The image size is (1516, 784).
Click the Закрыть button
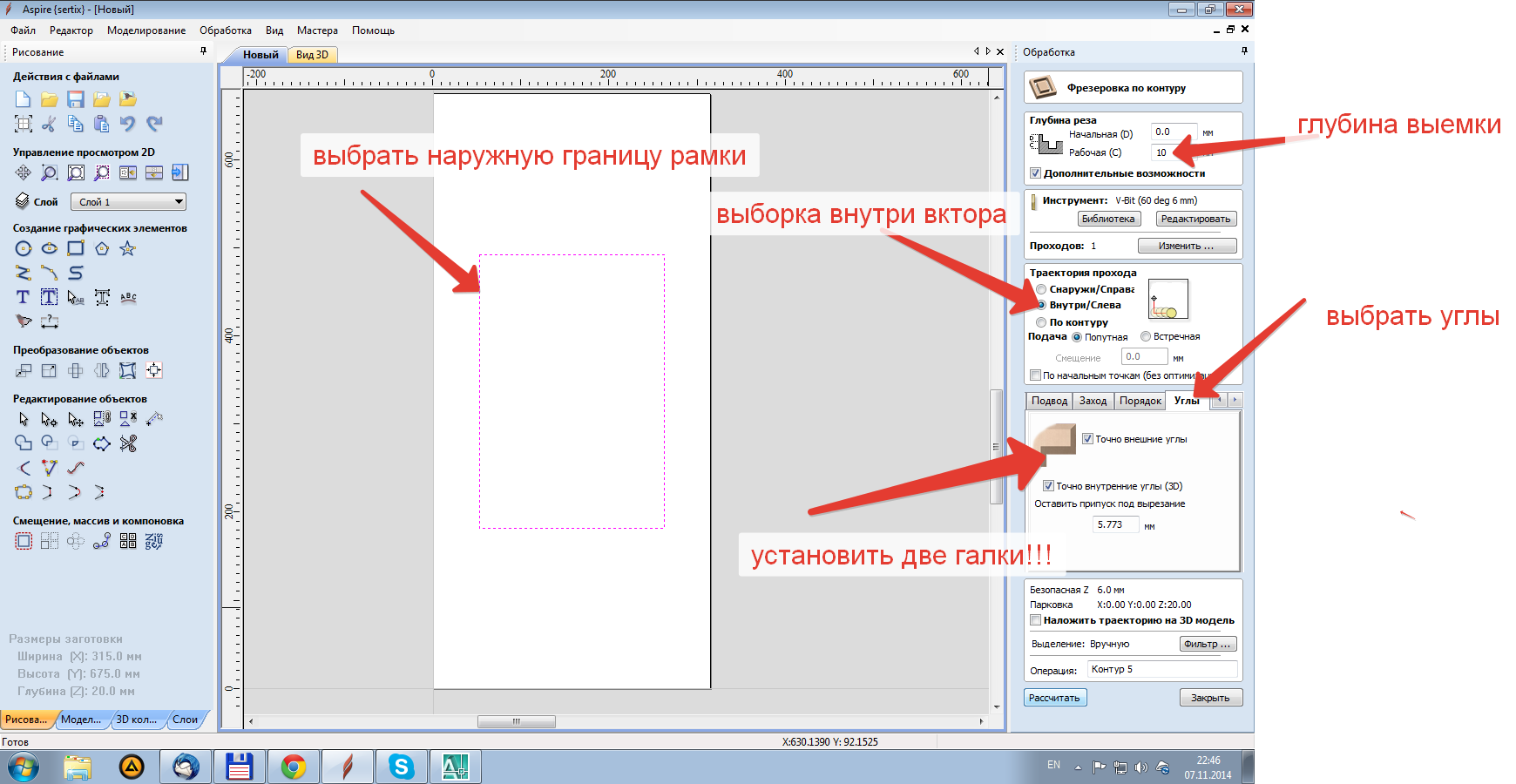pos(1210,698)
